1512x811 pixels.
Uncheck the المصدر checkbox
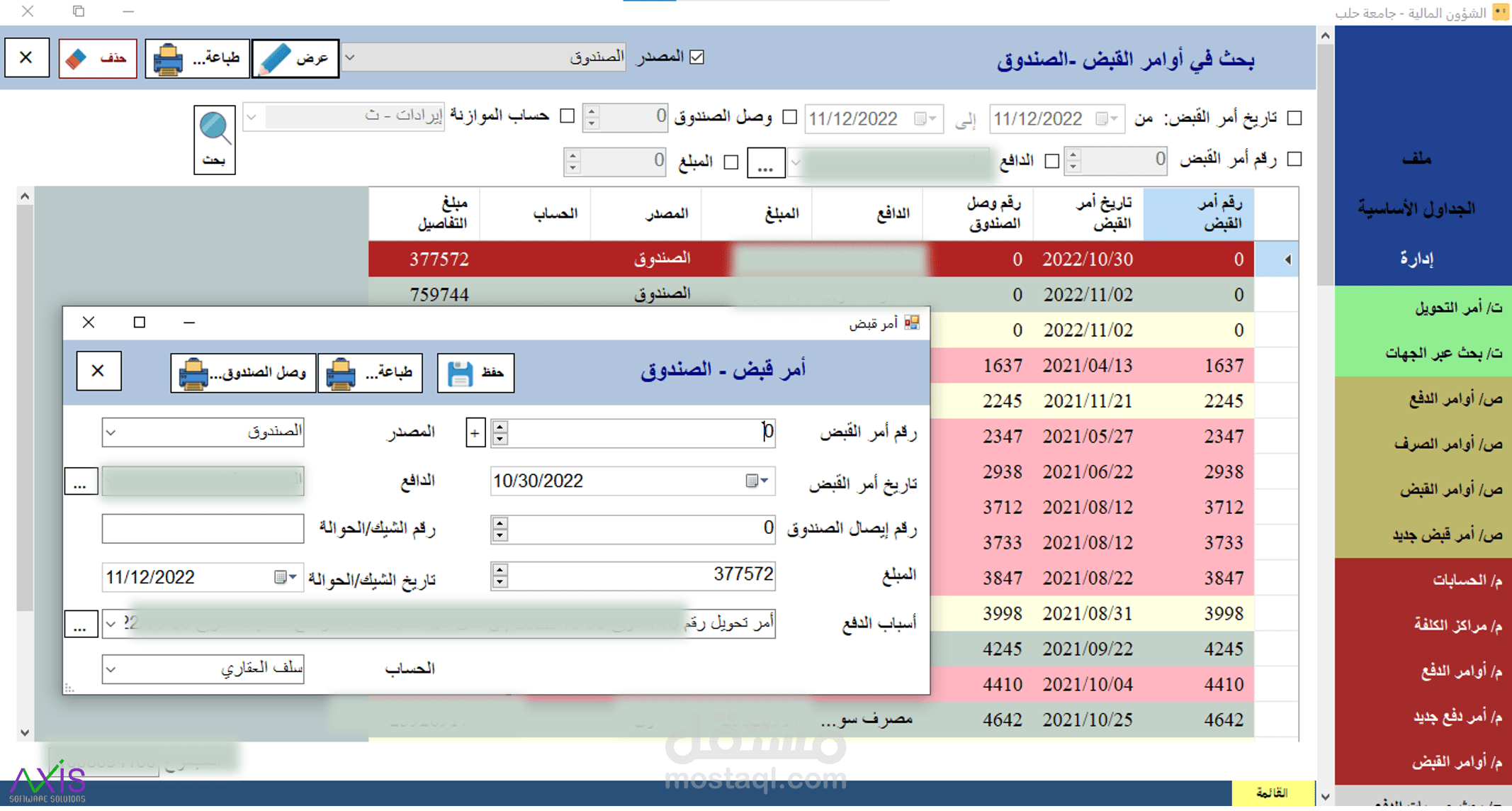tap(697, 57)
